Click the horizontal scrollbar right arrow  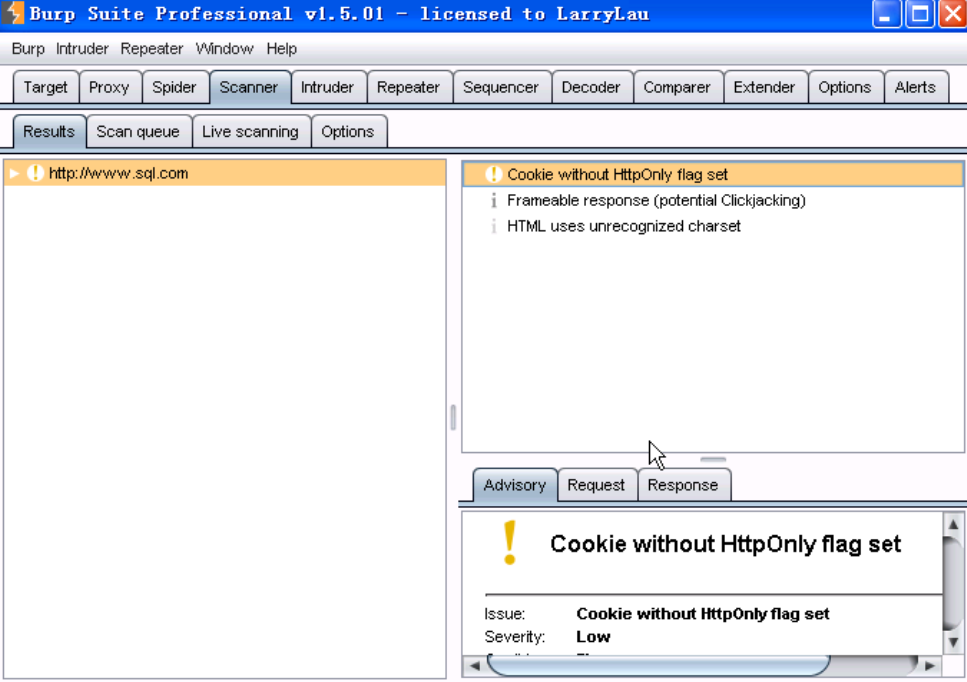pos(929,666)
